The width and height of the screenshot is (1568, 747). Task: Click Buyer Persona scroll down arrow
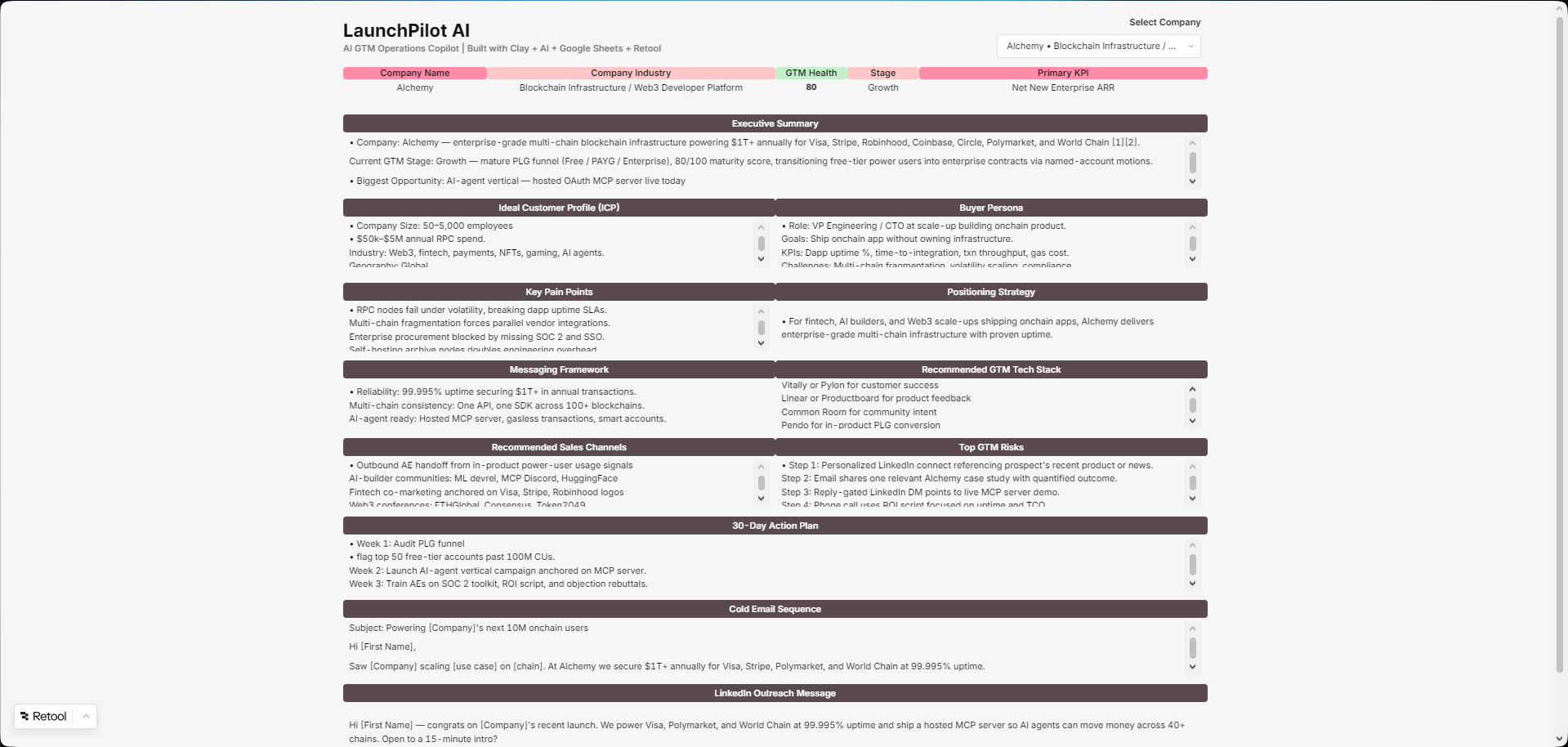[1192, 260]
